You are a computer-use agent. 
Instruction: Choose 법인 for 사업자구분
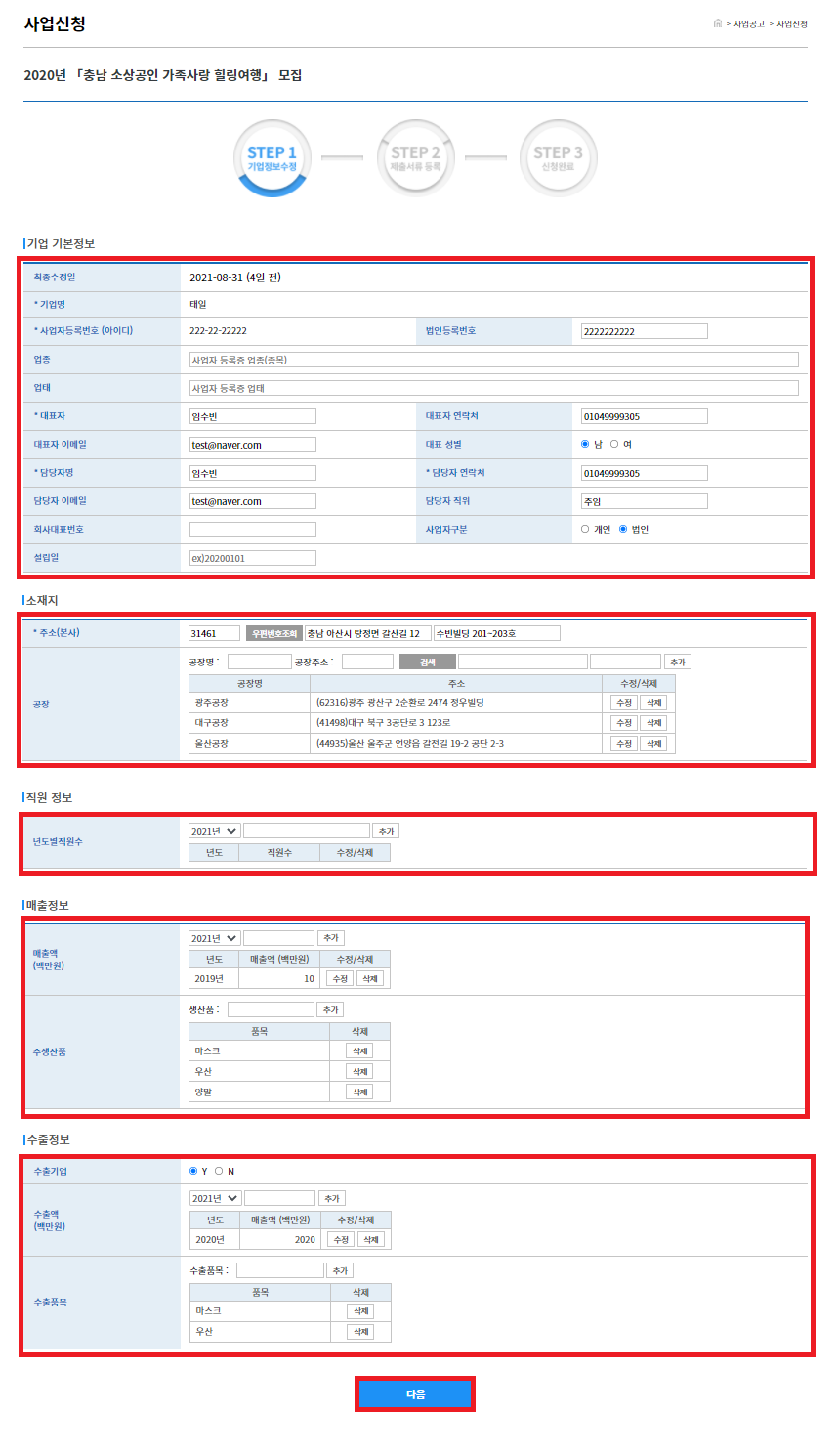623,529
